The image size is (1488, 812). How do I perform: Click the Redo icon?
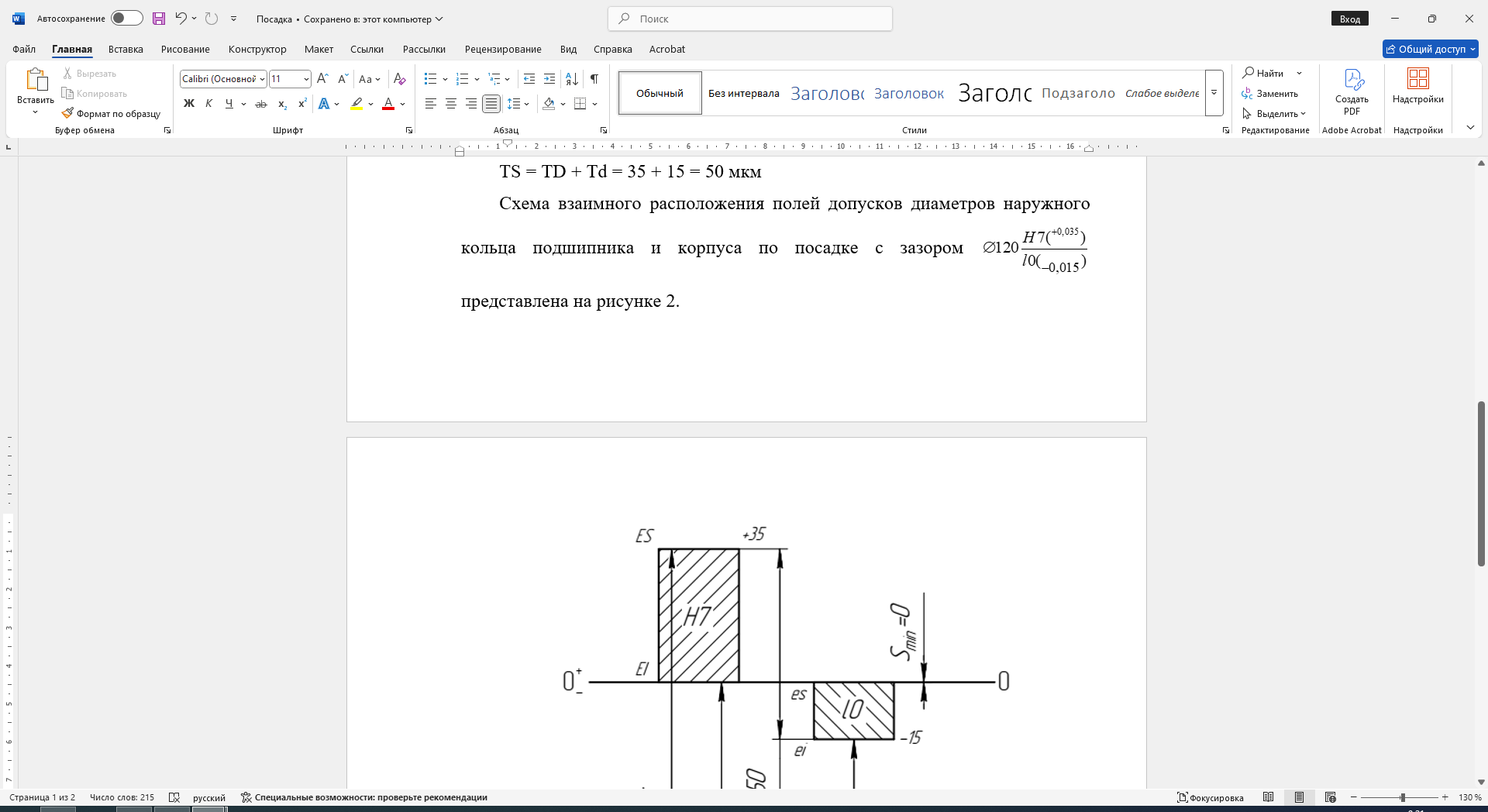(x=212, y=19)
